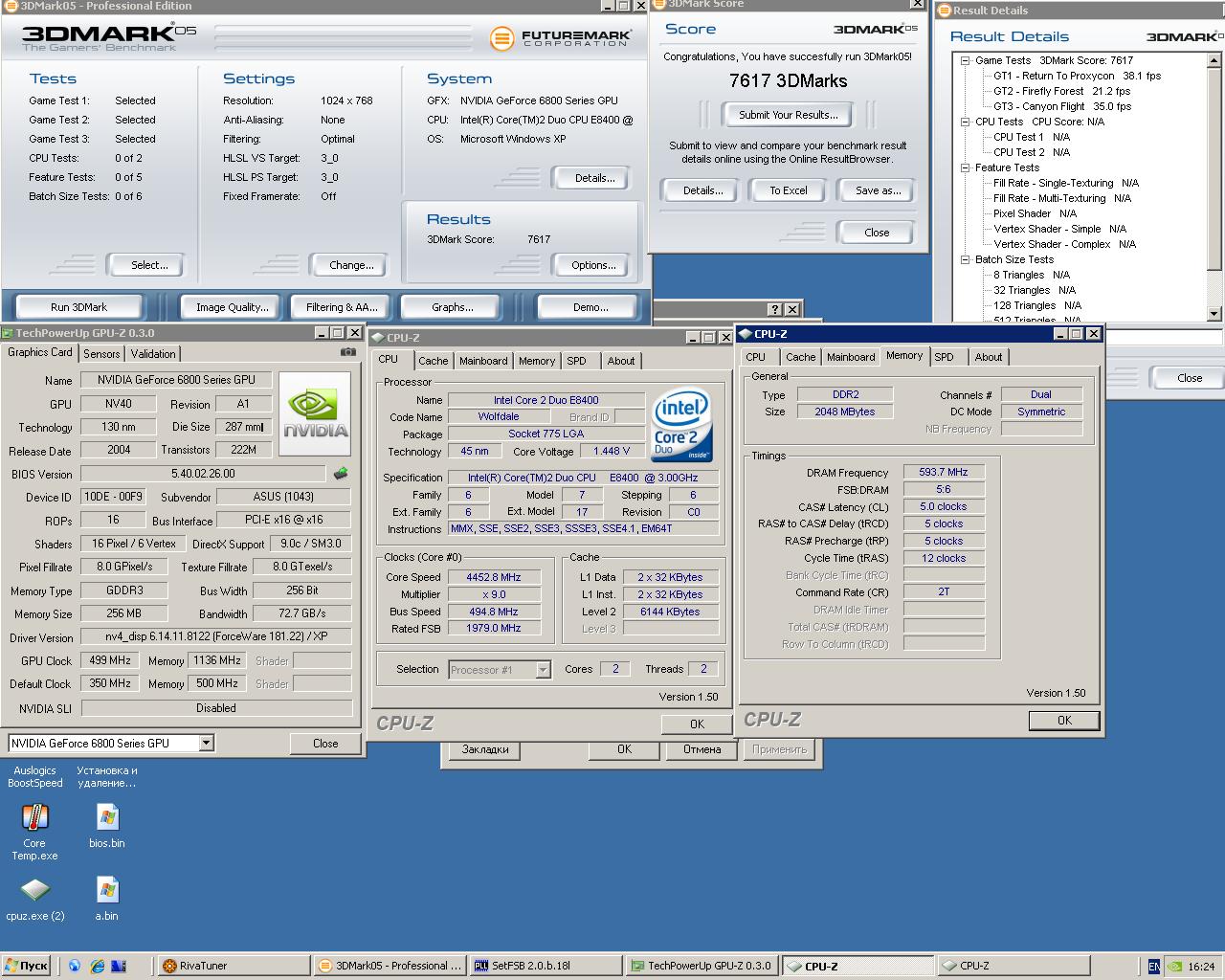Open the GPU selection dropdown in GPU-Z

coord(206,743)
